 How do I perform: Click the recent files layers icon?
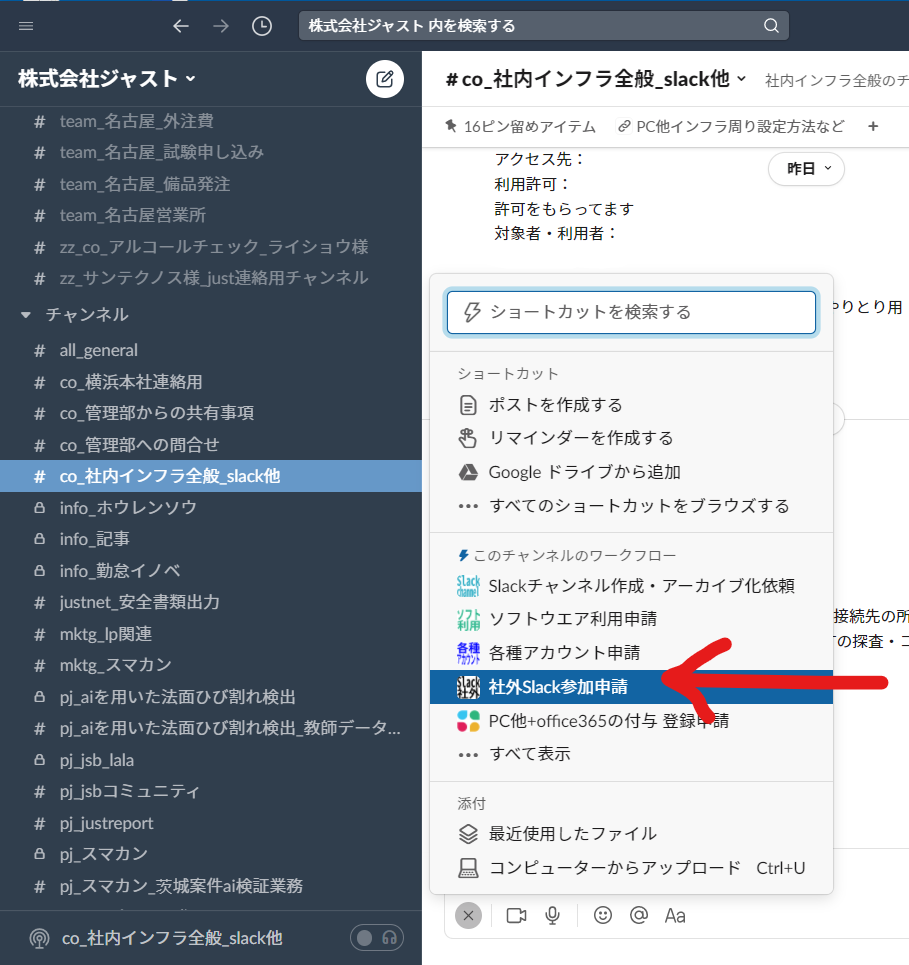pyautogui.click(x=468, y=834)
